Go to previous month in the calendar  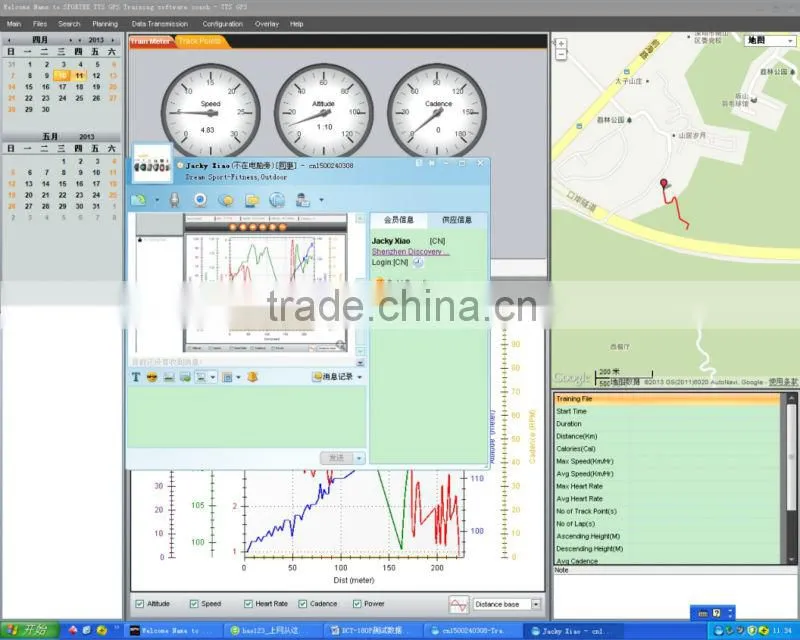point(9,40)
